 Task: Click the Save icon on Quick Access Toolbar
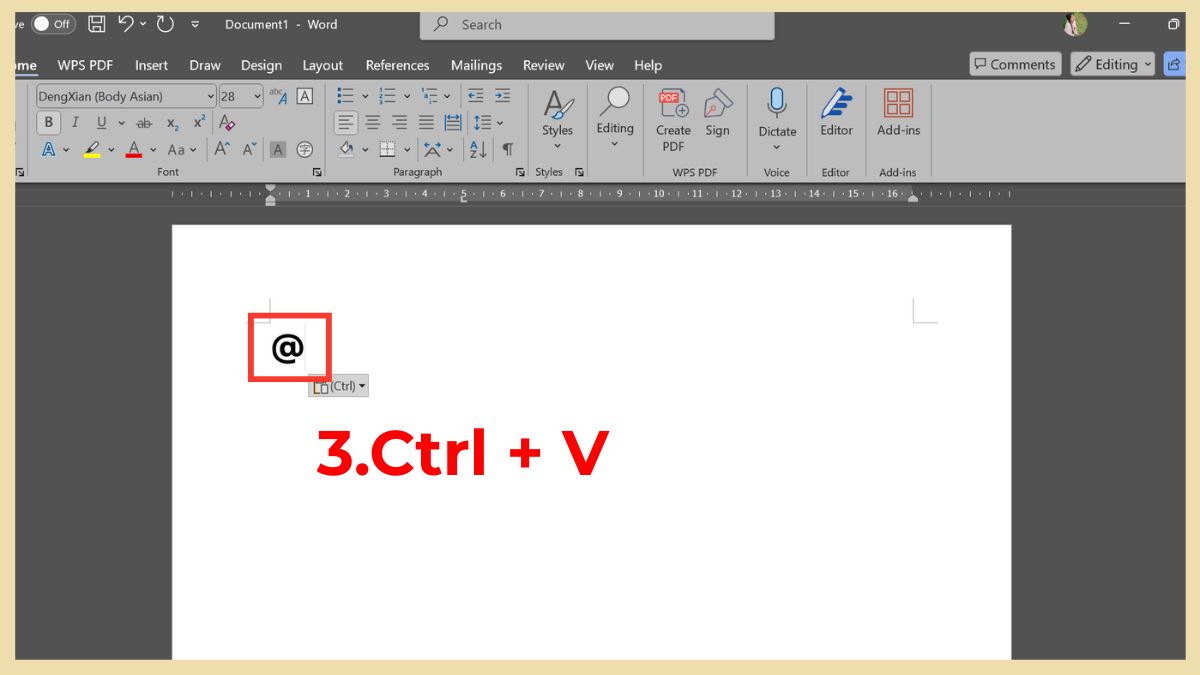point(95,23)
